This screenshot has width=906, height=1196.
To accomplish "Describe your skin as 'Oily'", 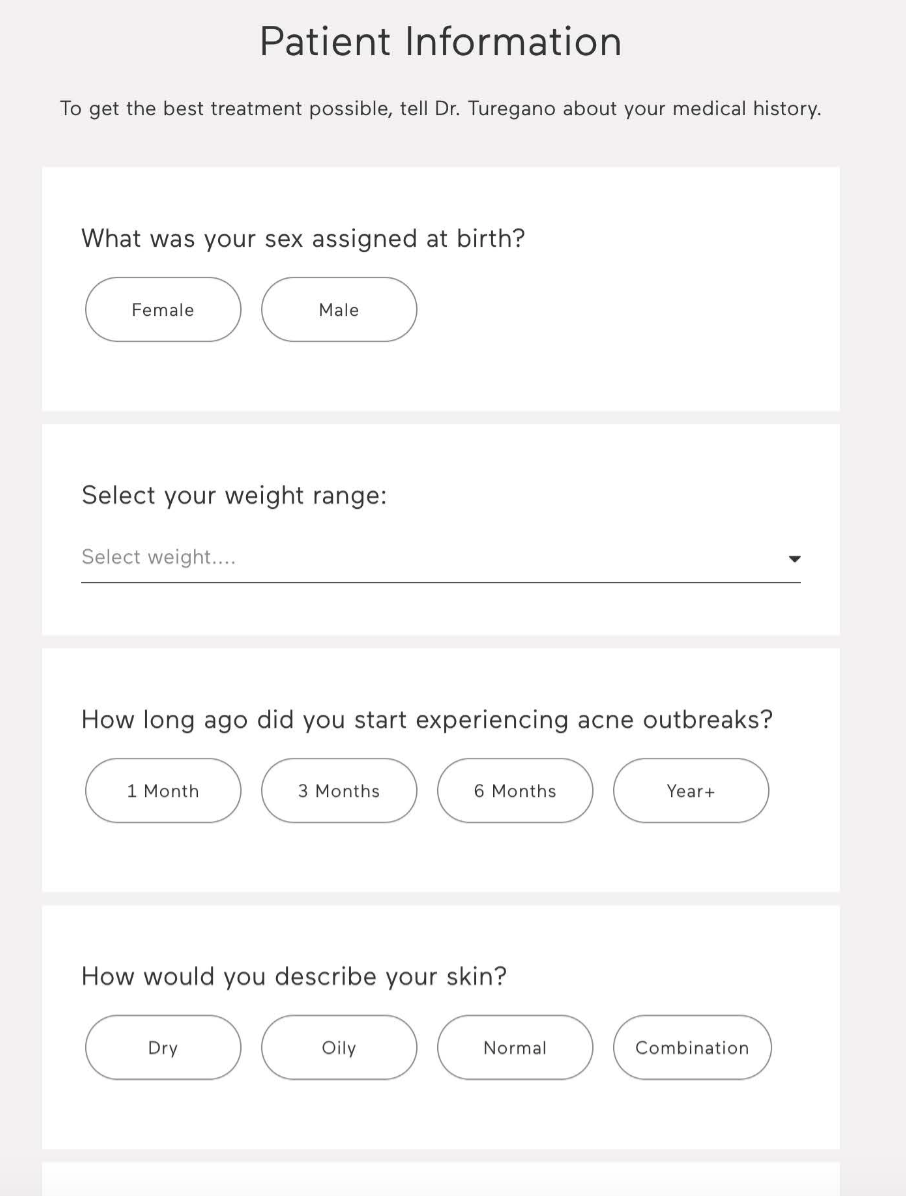I will point(338,1047).
